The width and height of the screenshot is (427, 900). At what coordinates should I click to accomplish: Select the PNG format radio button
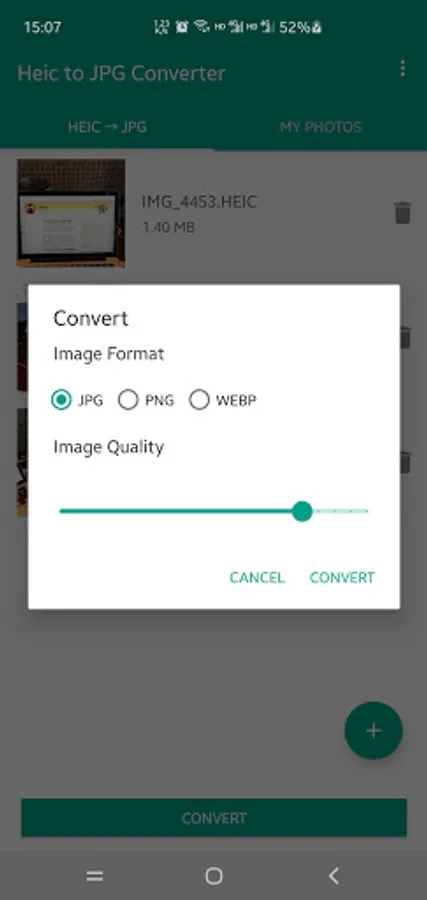click(128, 400)
